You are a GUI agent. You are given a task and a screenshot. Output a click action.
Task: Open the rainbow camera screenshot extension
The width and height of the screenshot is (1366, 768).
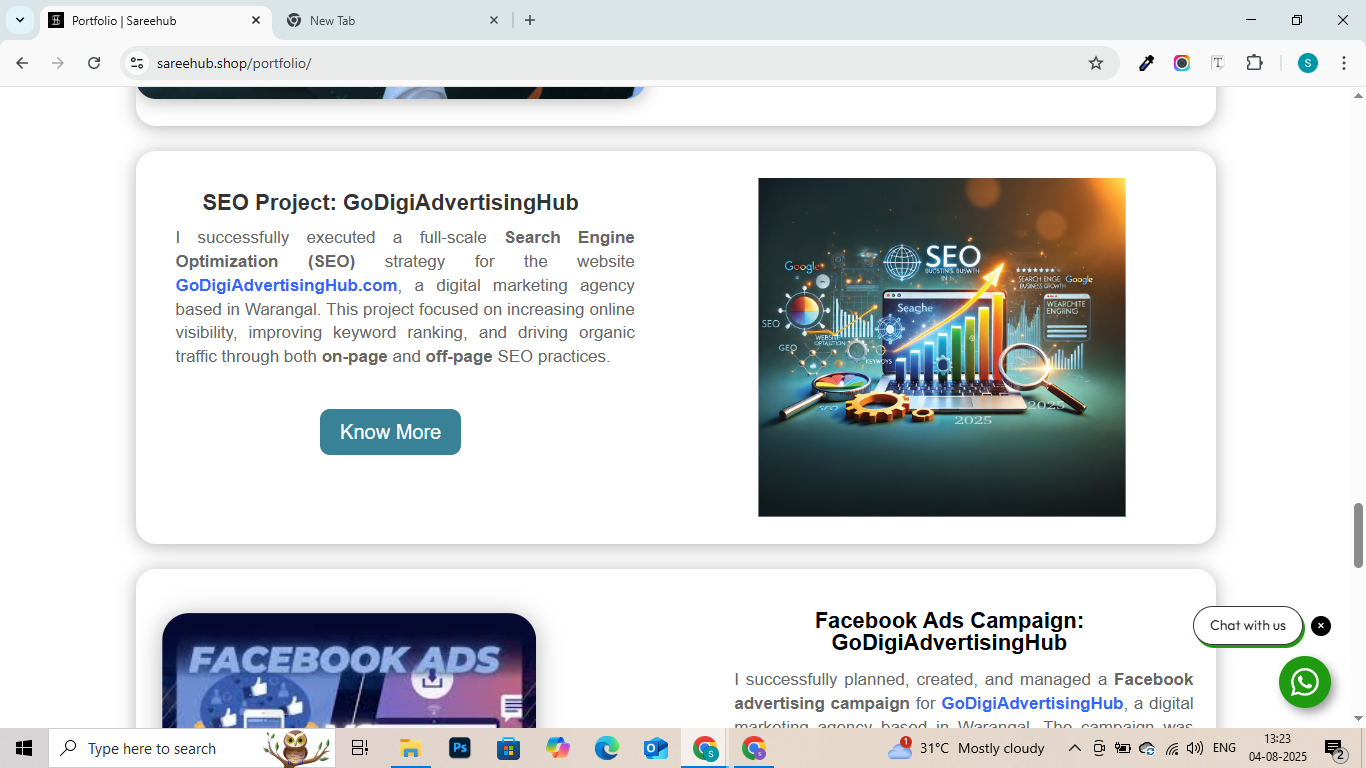1182,63
